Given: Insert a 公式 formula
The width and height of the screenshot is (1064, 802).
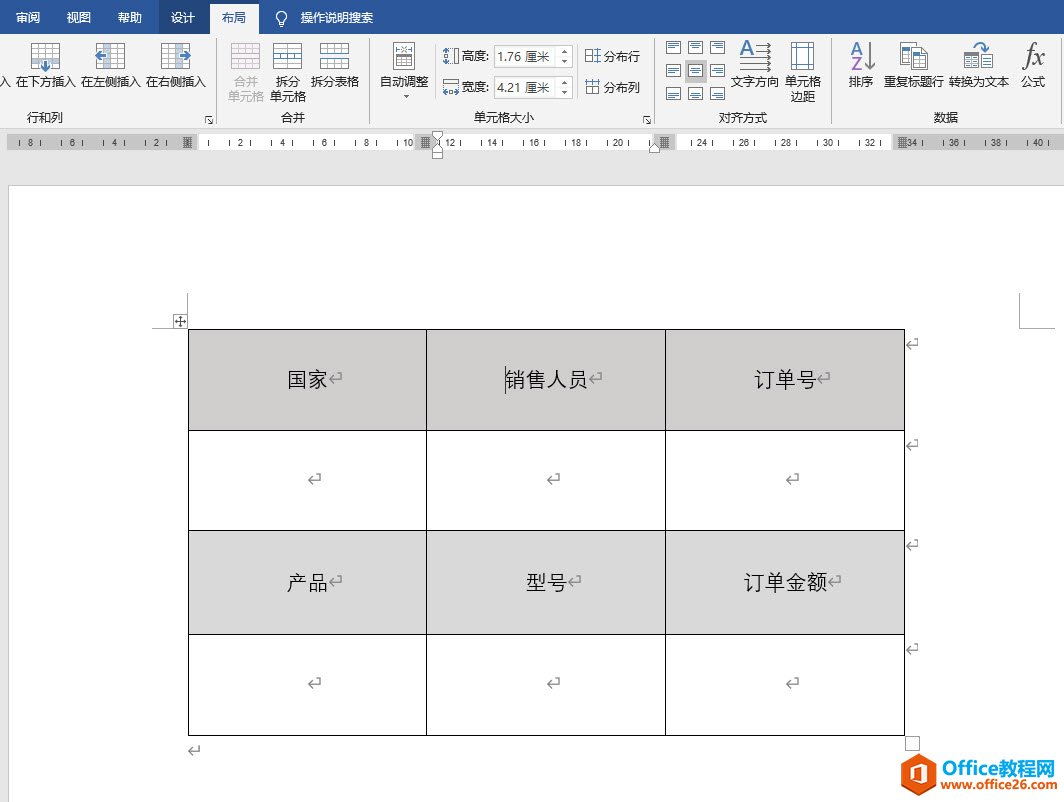Looking at the screenshot, I should coord(1033,65).
